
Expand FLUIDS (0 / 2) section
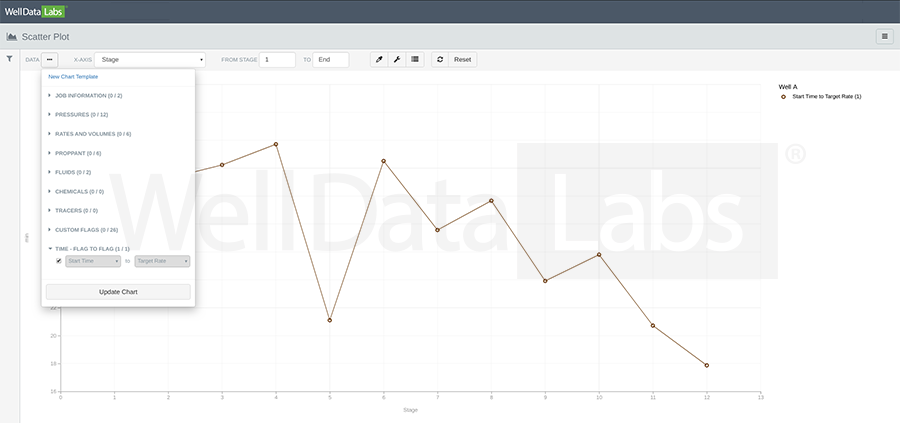point(69,172)
